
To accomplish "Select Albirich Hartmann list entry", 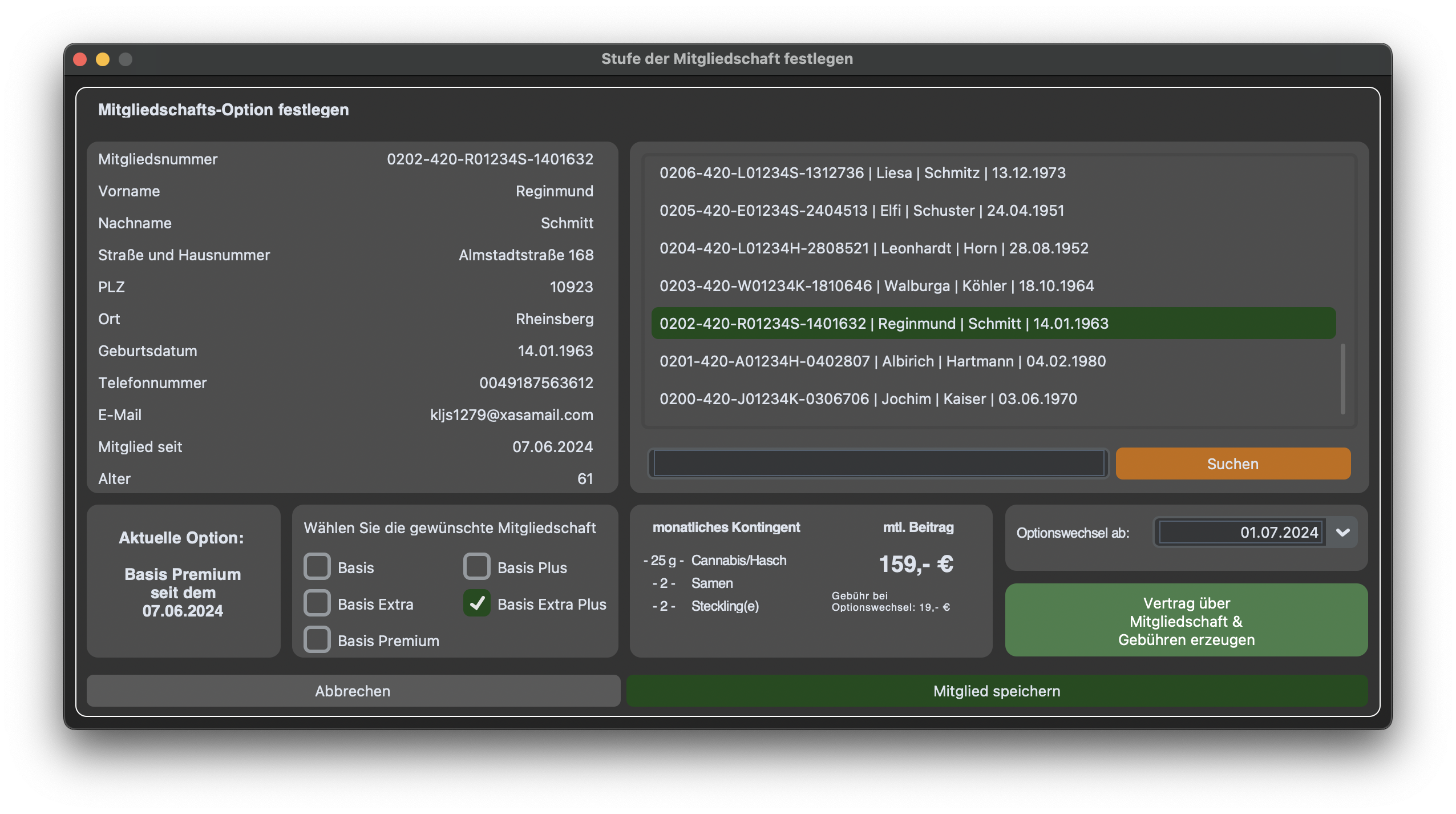I will [882, 361].
